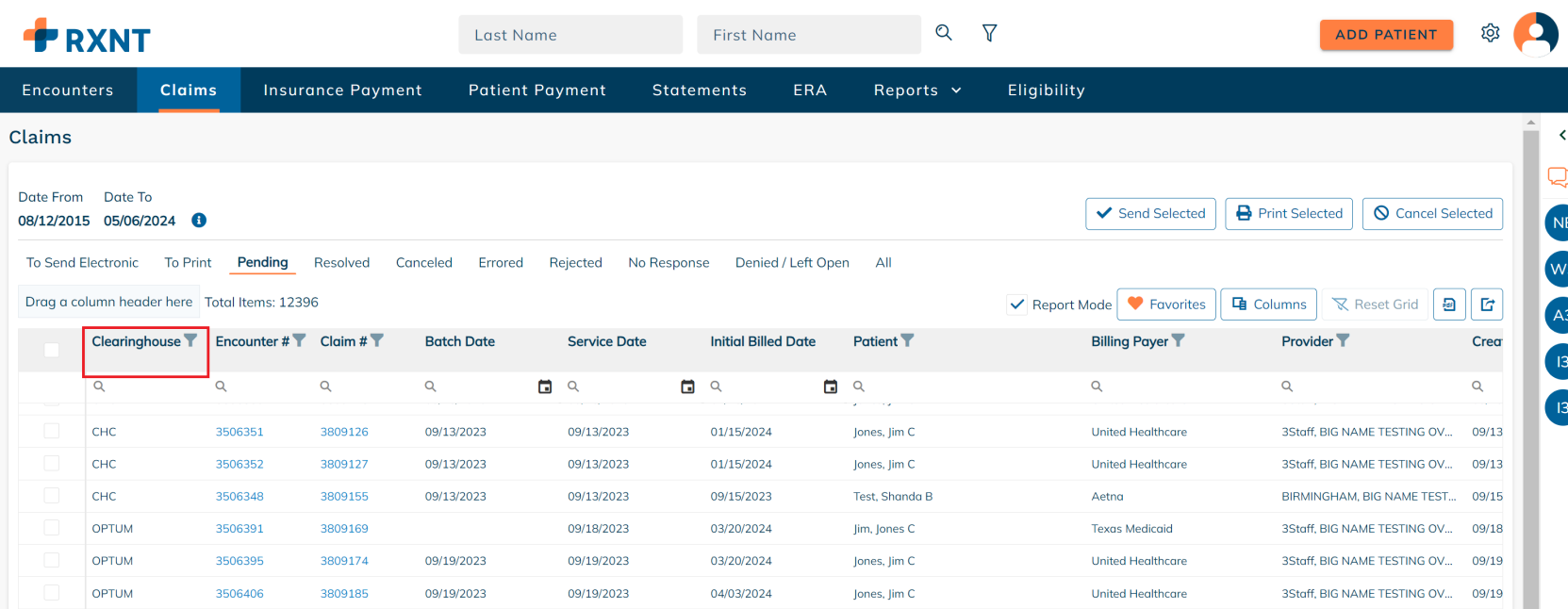The width and height of the screenshot is (1568, 609).
Task: Open Batch Date calendar picker
Action: (545, 387)
